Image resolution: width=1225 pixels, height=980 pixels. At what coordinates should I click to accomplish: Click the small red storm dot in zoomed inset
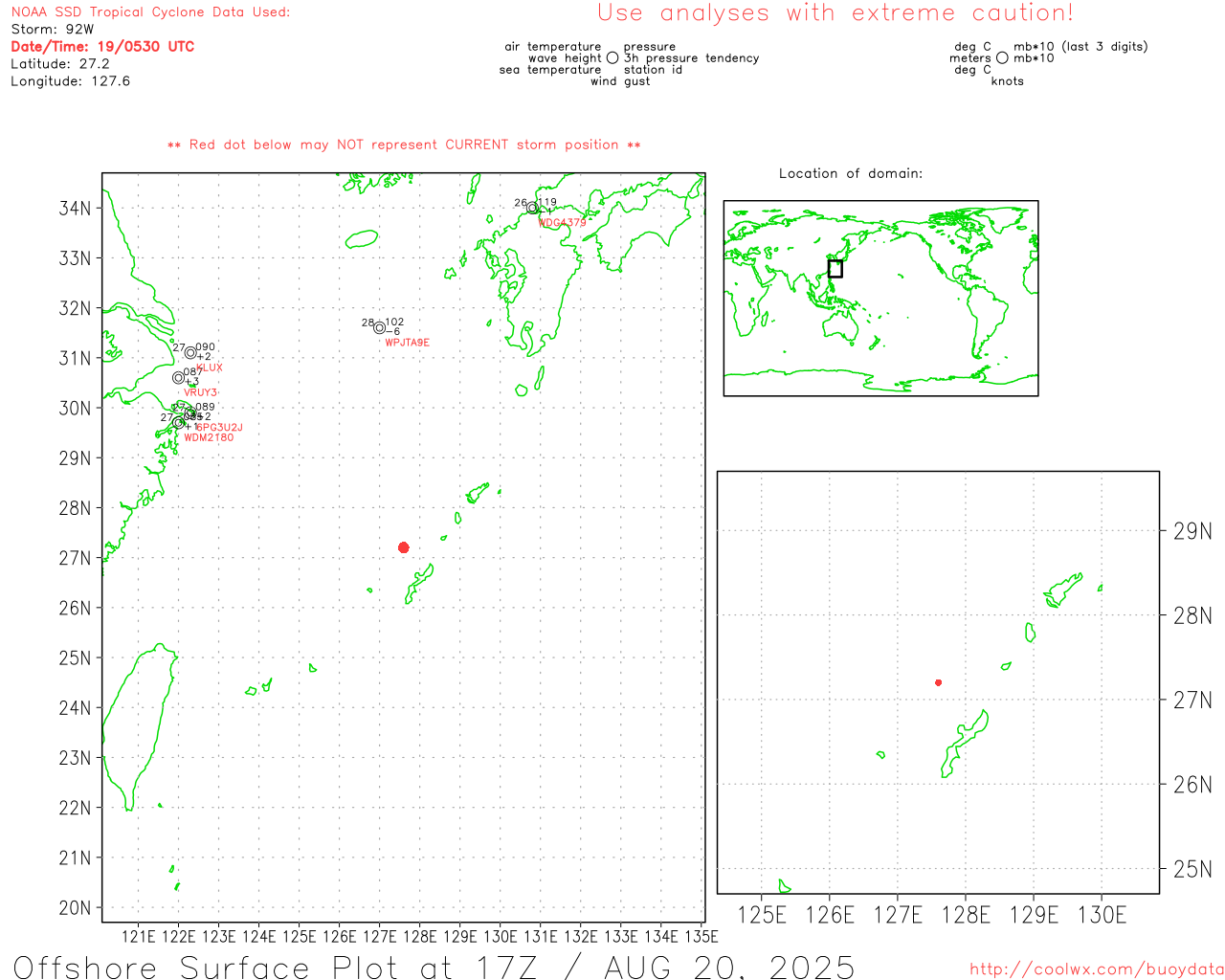pyautogui.click(x=939, y=682)
